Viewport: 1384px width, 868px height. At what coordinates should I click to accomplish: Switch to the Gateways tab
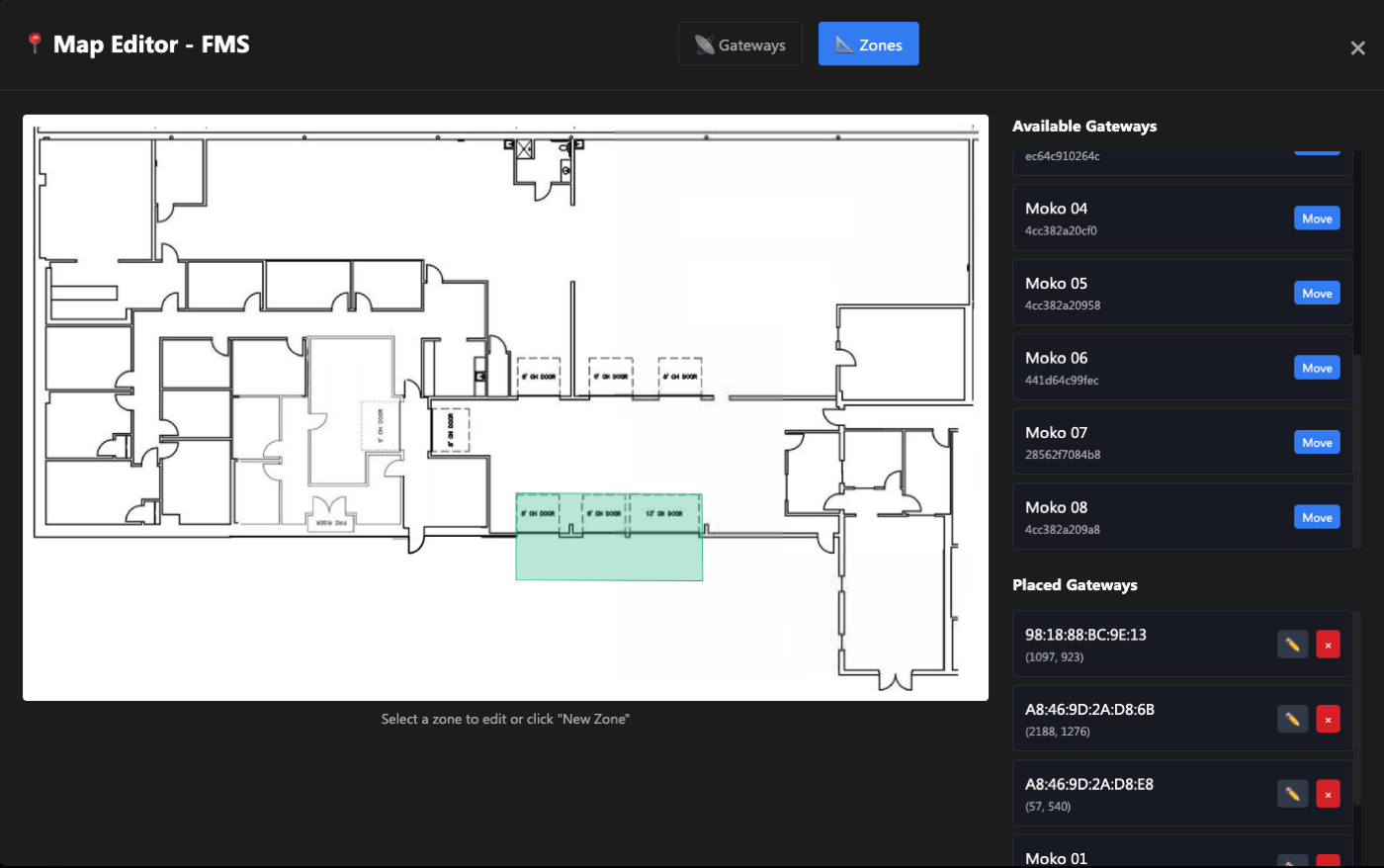point(739,43)
